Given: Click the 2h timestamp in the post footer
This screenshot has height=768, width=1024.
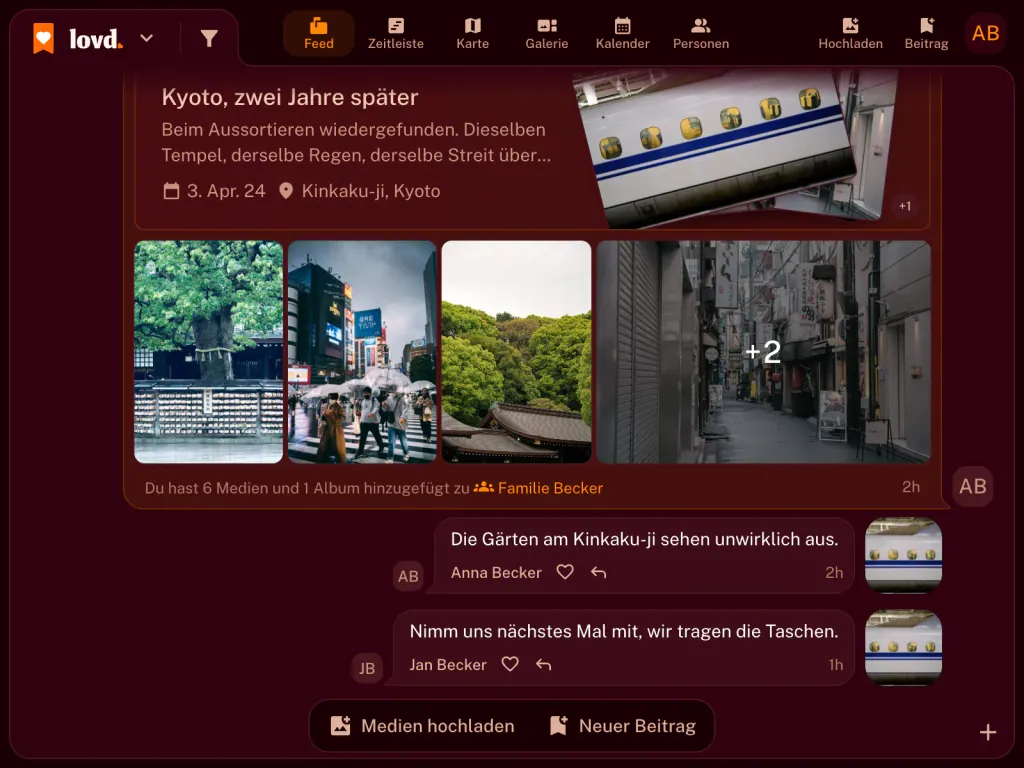Looking at the screenshot, I should coord(911,487).
